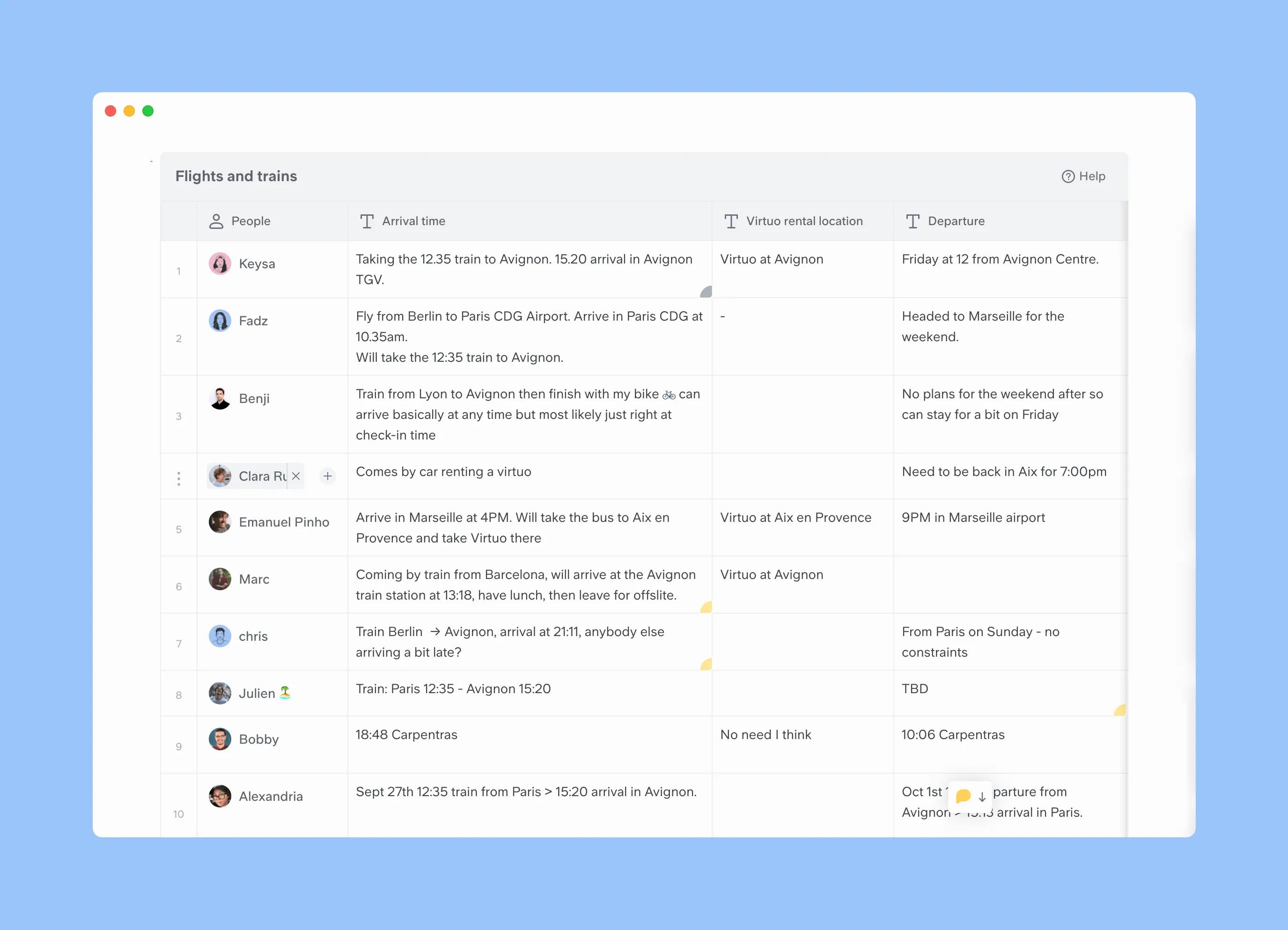Select cell 'From Paris on Sunday - no constraints'
The width and height of the screenshot is (1288, 930).
1010,642
